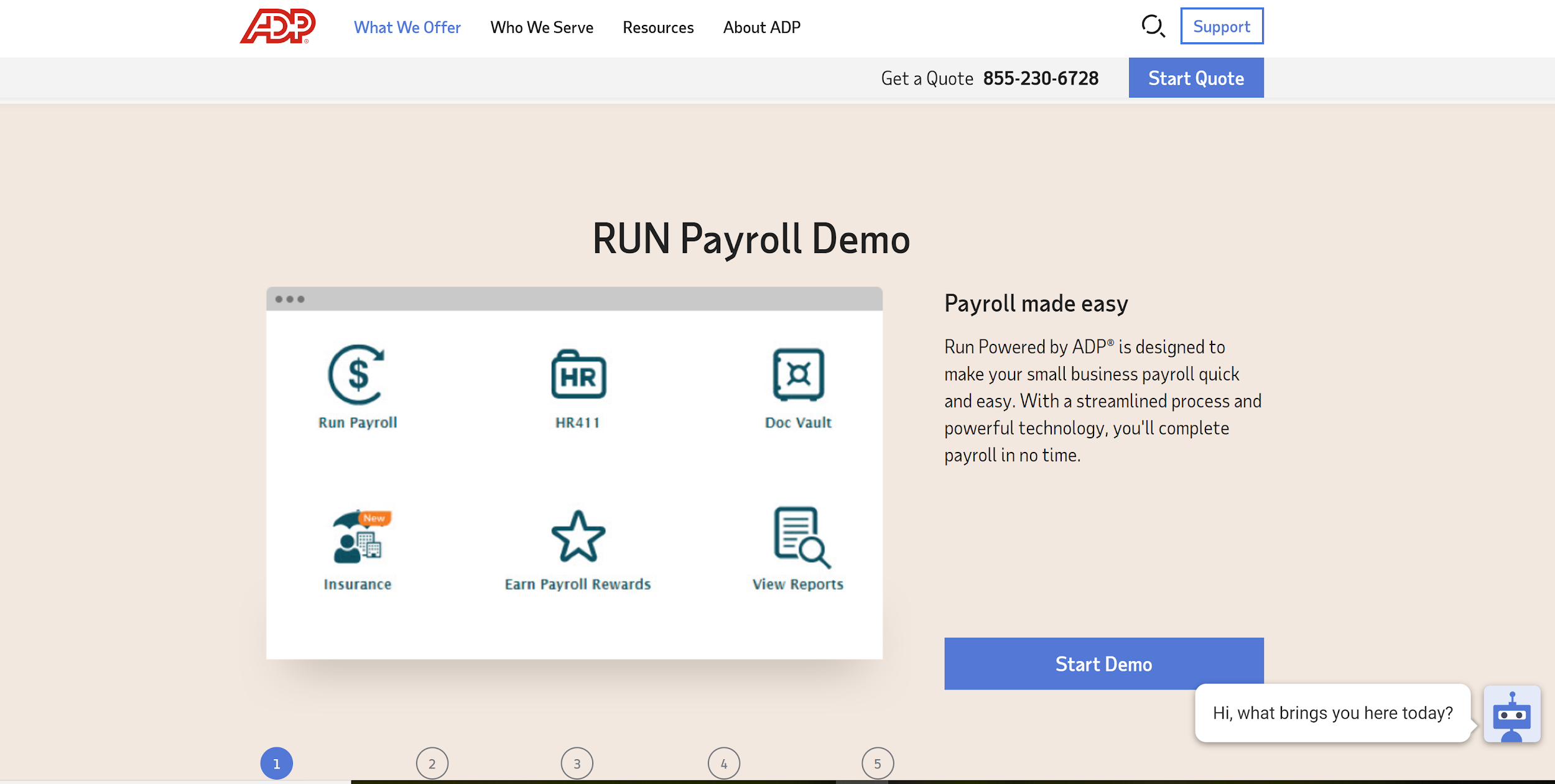
Task: Open the Doc Vault safe icon
Action: click(798, 374)
